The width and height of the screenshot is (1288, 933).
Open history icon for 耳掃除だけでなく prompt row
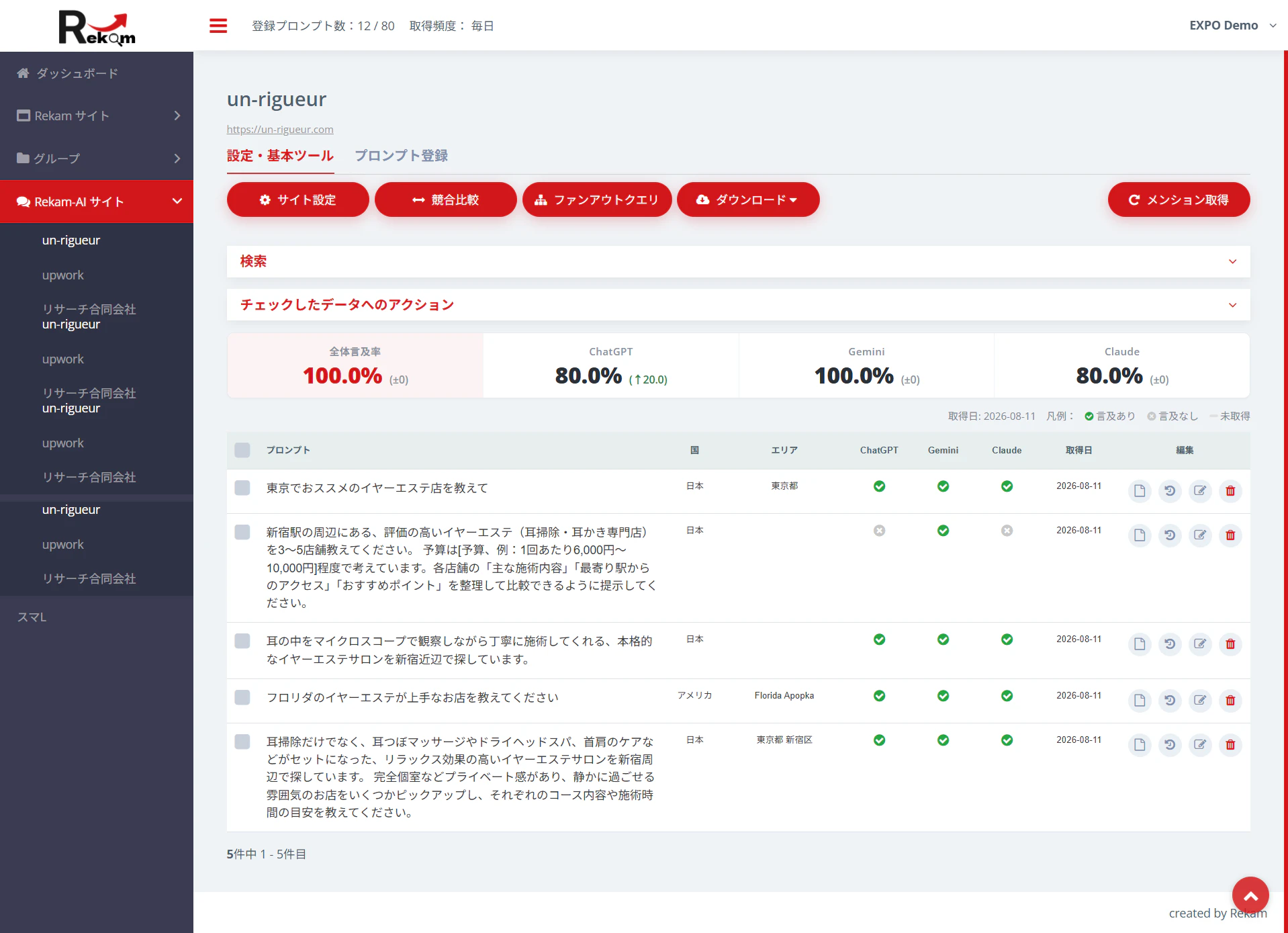(1170, 745)
